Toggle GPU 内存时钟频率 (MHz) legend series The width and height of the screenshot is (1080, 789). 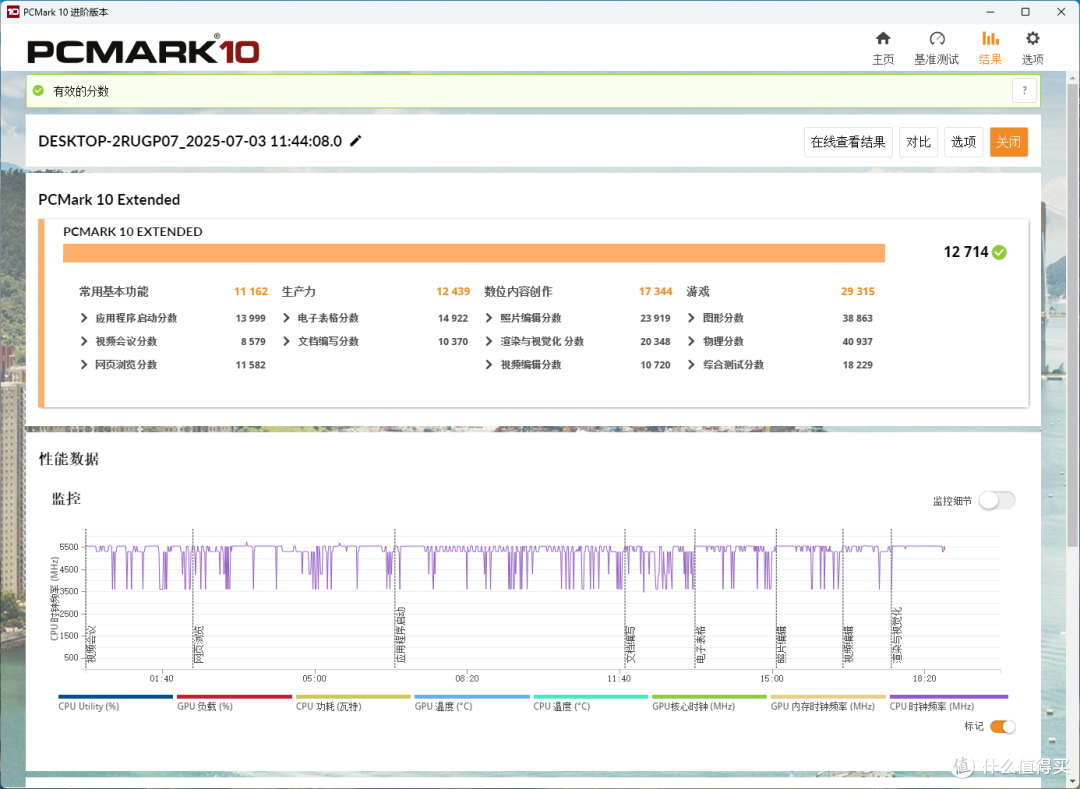pyautogui.click(x=828, y=702)
